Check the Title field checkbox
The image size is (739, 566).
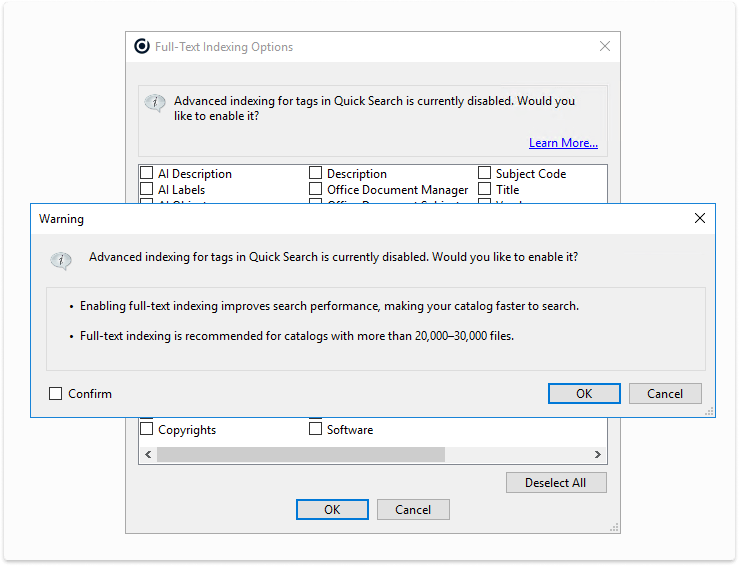(485, 189)
